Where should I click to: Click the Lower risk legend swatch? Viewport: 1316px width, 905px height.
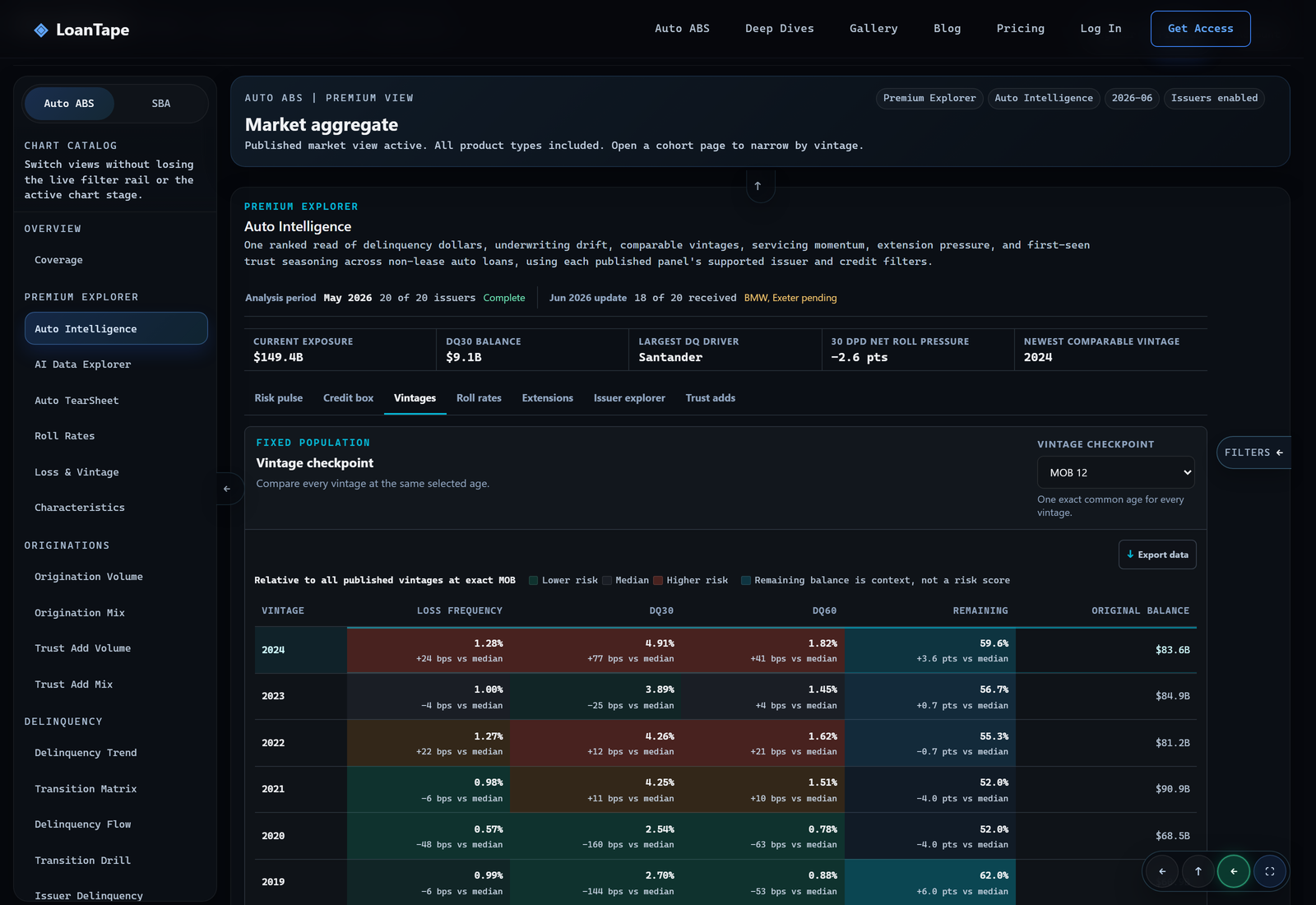[x=533, y=581]
